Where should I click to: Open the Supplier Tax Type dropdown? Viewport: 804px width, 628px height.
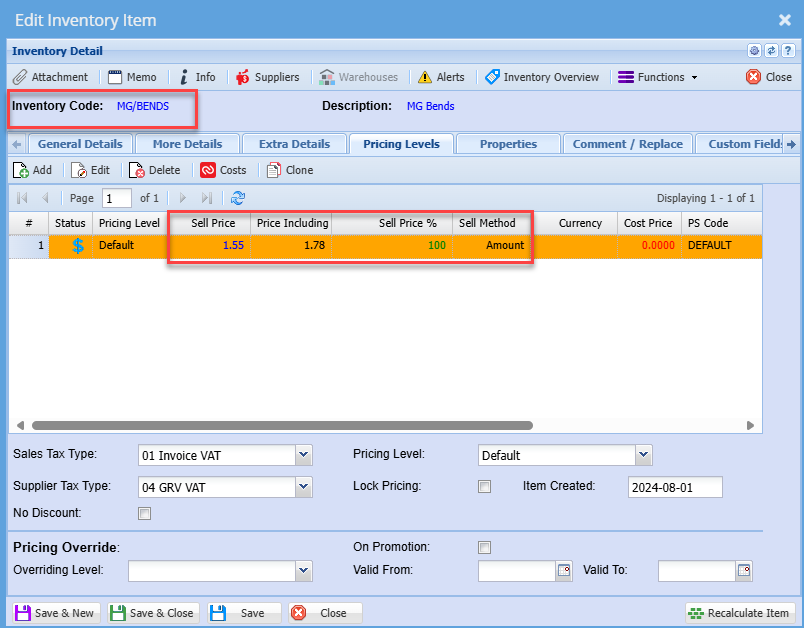(304, 487)
